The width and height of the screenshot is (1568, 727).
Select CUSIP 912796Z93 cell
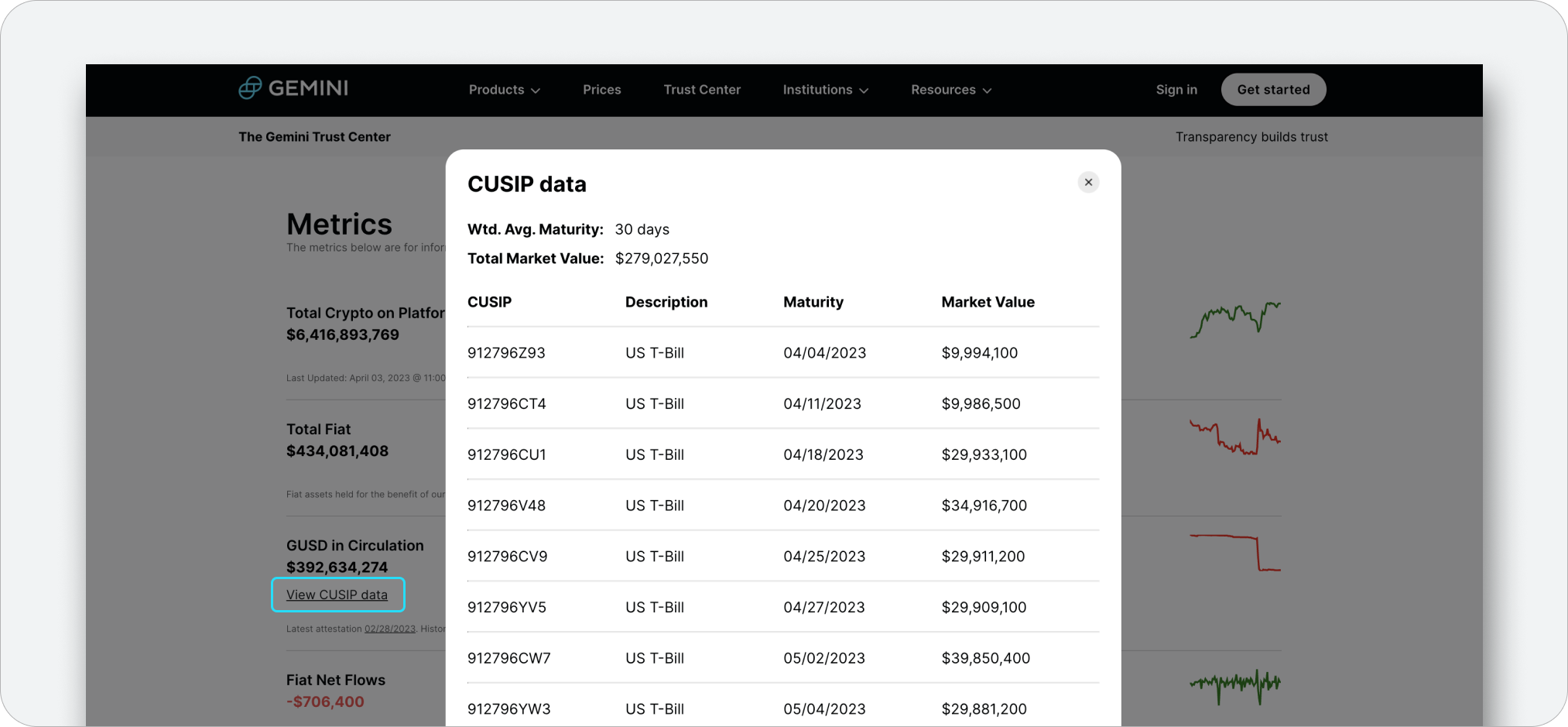pyautogui.click(x=506, y=353)
